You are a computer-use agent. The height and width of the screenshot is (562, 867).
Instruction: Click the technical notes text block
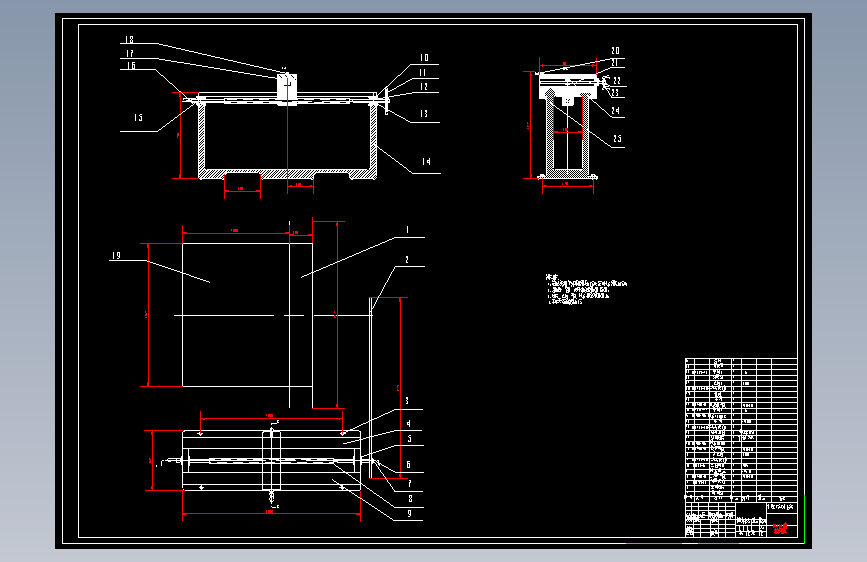(586, 289)
